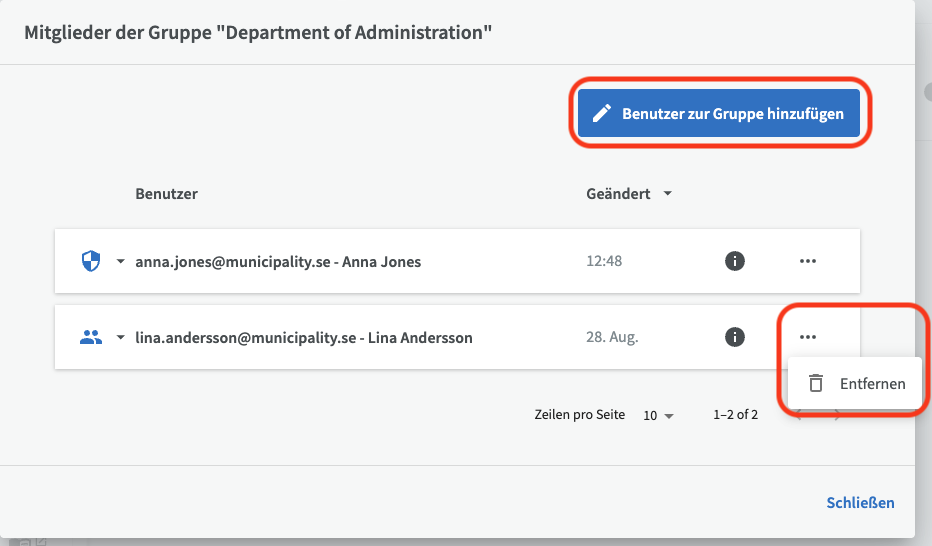Click the Geändert column header label
Viewport: 932px width, 546px height.
(x=618, y=194)
